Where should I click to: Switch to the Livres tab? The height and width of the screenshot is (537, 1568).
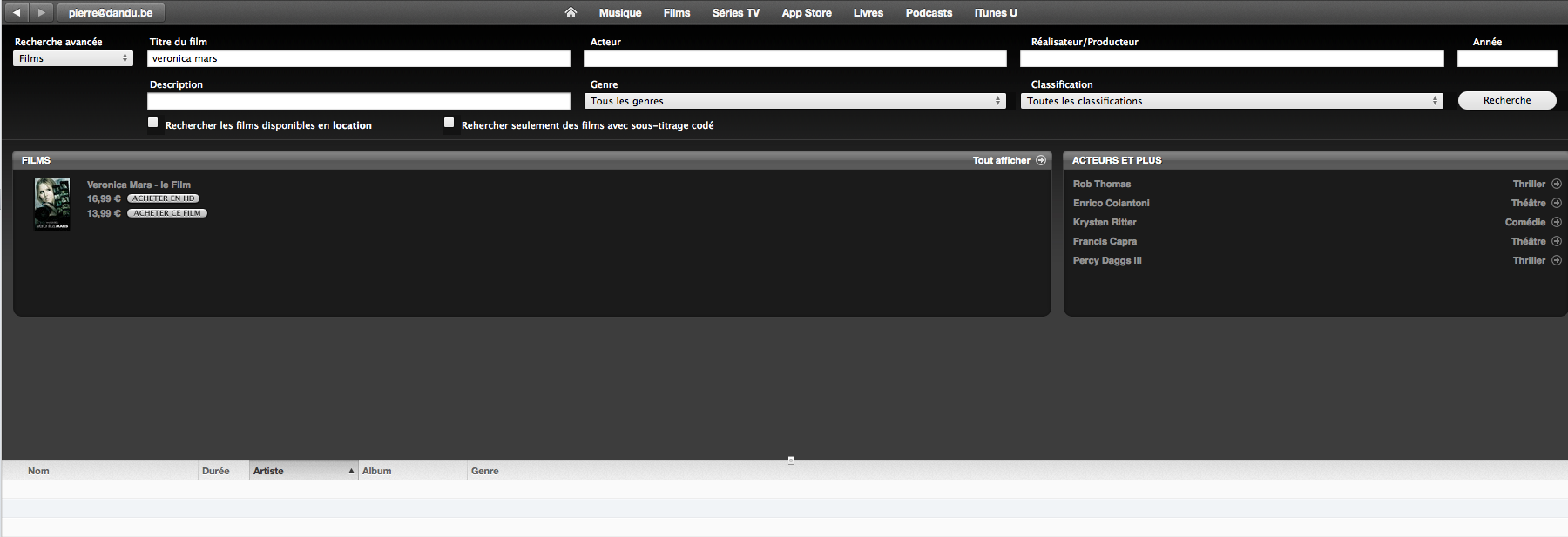pos(868,13)
